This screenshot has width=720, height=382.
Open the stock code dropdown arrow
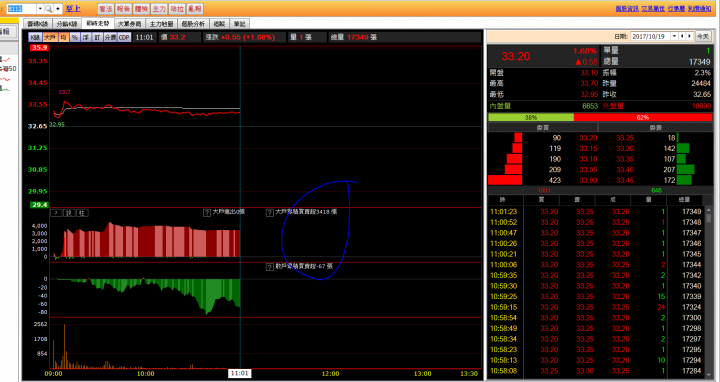(40, 9)
